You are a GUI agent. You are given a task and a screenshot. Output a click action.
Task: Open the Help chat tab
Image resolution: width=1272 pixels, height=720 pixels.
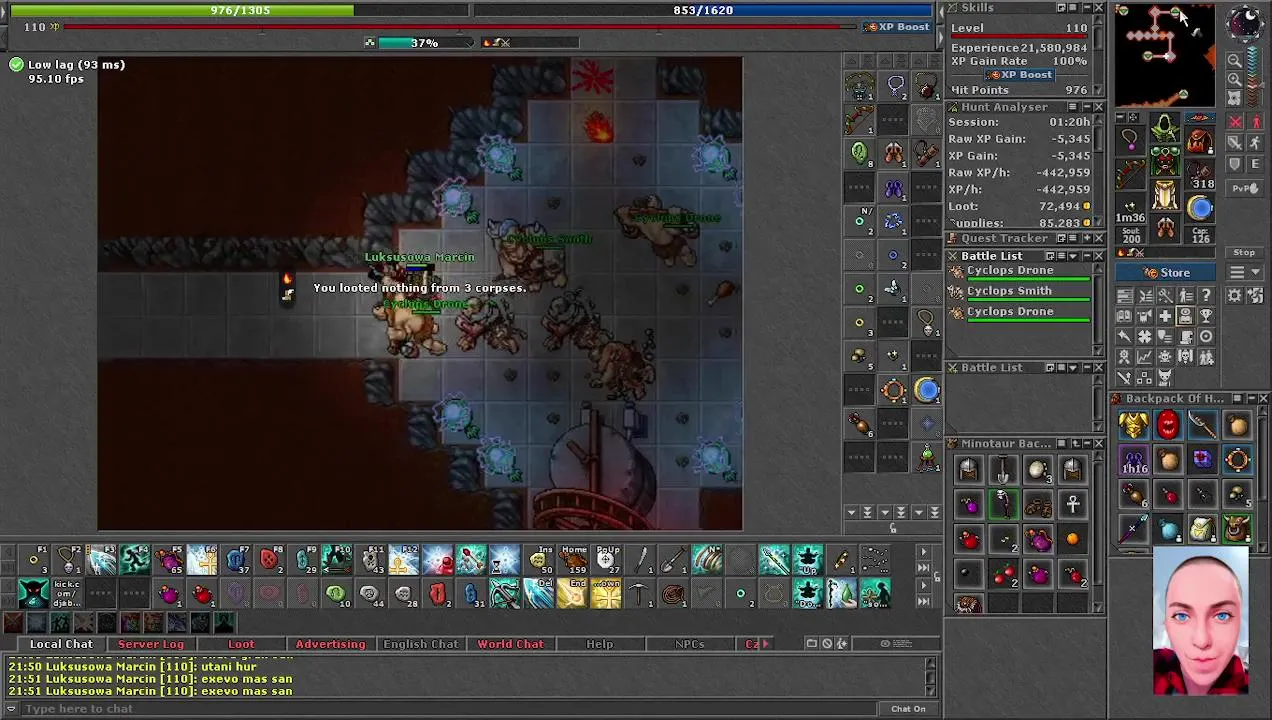point(599,644)
